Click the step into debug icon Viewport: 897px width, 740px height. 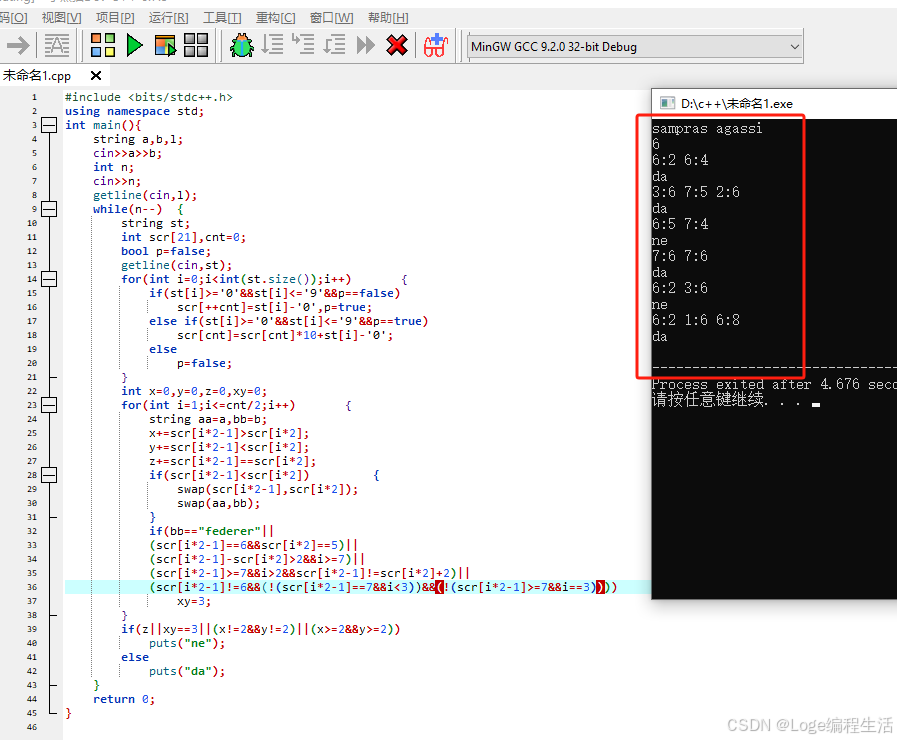(303, 45)
